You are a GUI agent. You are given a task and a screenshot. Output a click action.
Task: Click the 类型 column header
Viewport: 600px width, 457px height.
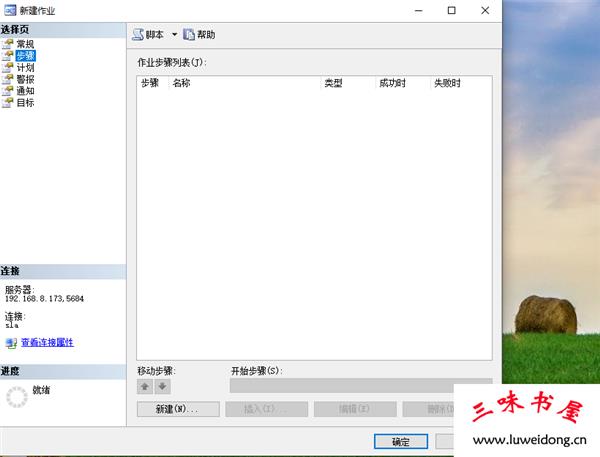click(x=346, y=83)
